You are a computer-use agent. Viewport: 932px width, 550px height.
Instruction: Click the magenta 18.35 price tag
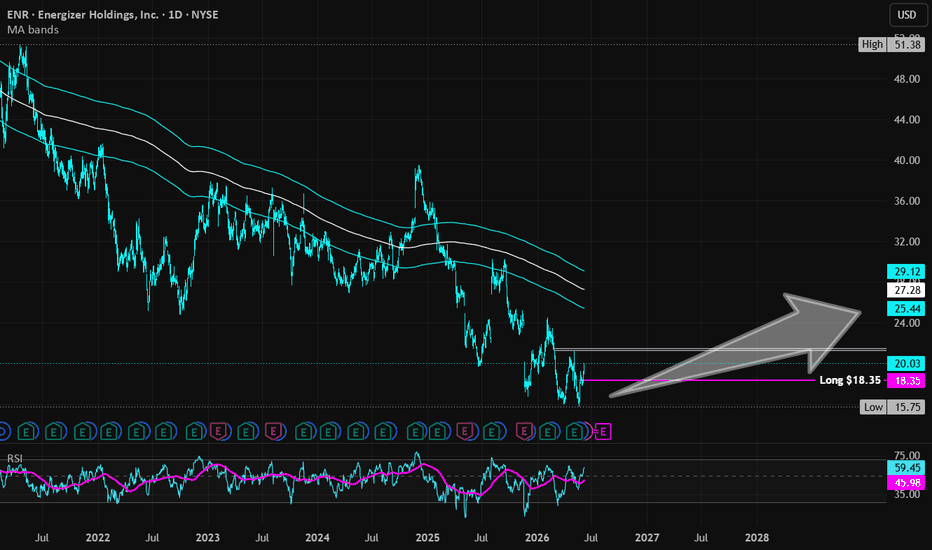906,381
